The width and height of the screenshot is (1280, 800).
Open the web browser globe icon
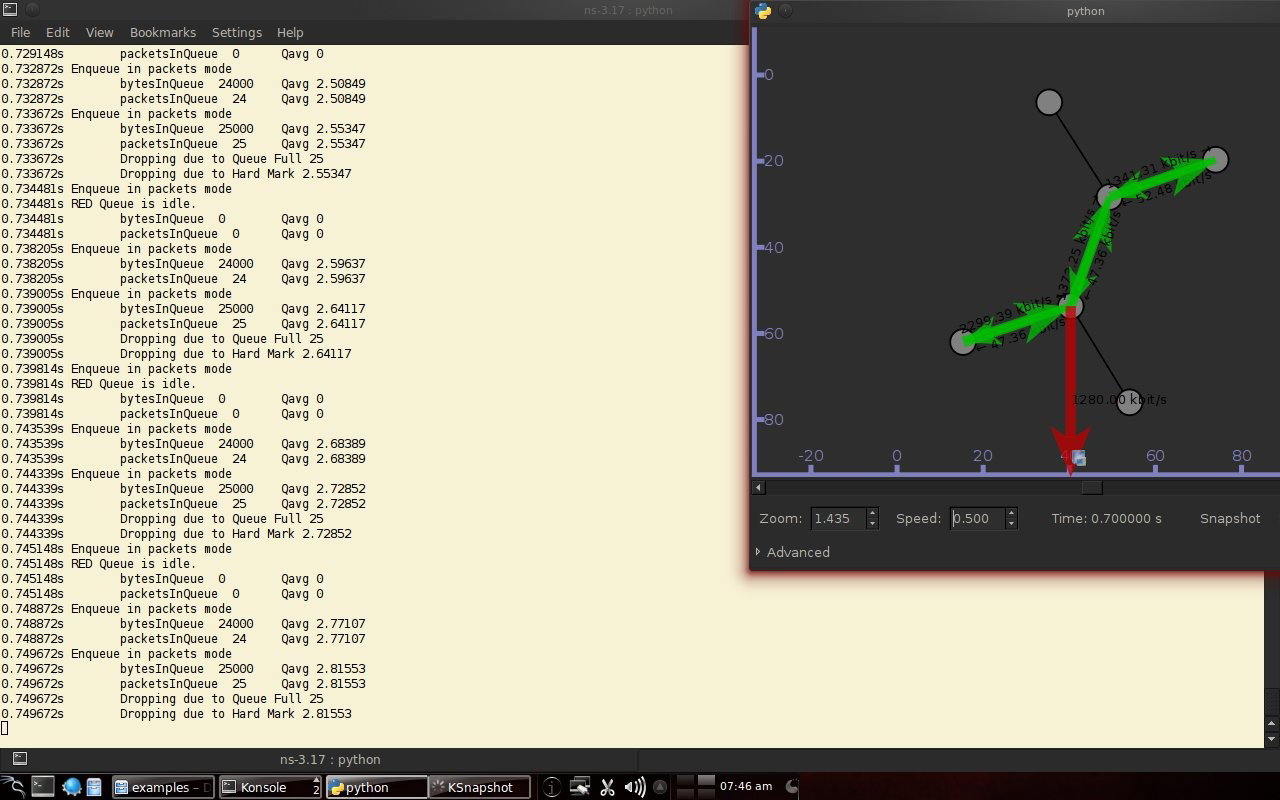tap(72, 787)
